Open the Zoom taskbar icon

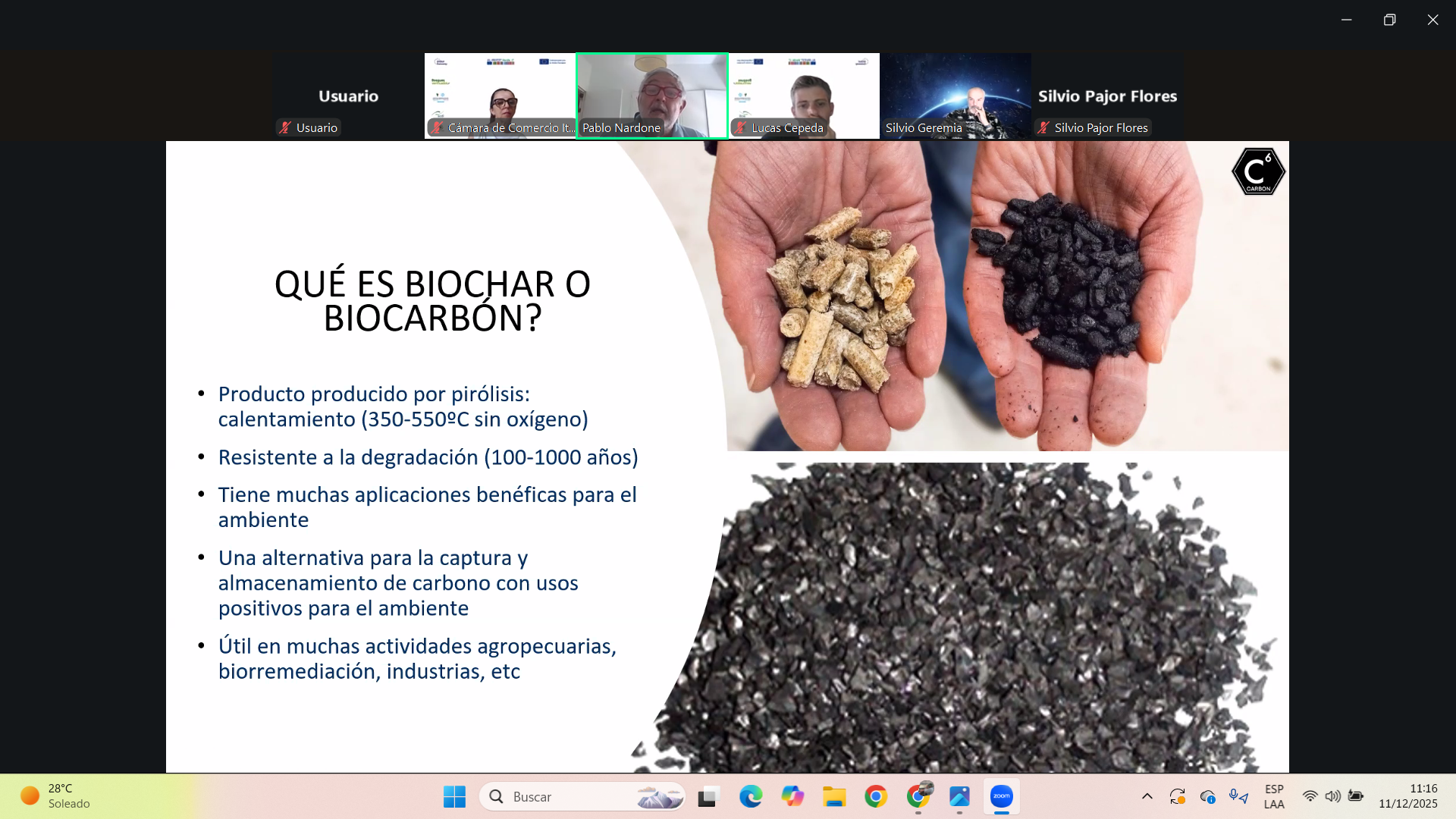(x=1001, y=796)
